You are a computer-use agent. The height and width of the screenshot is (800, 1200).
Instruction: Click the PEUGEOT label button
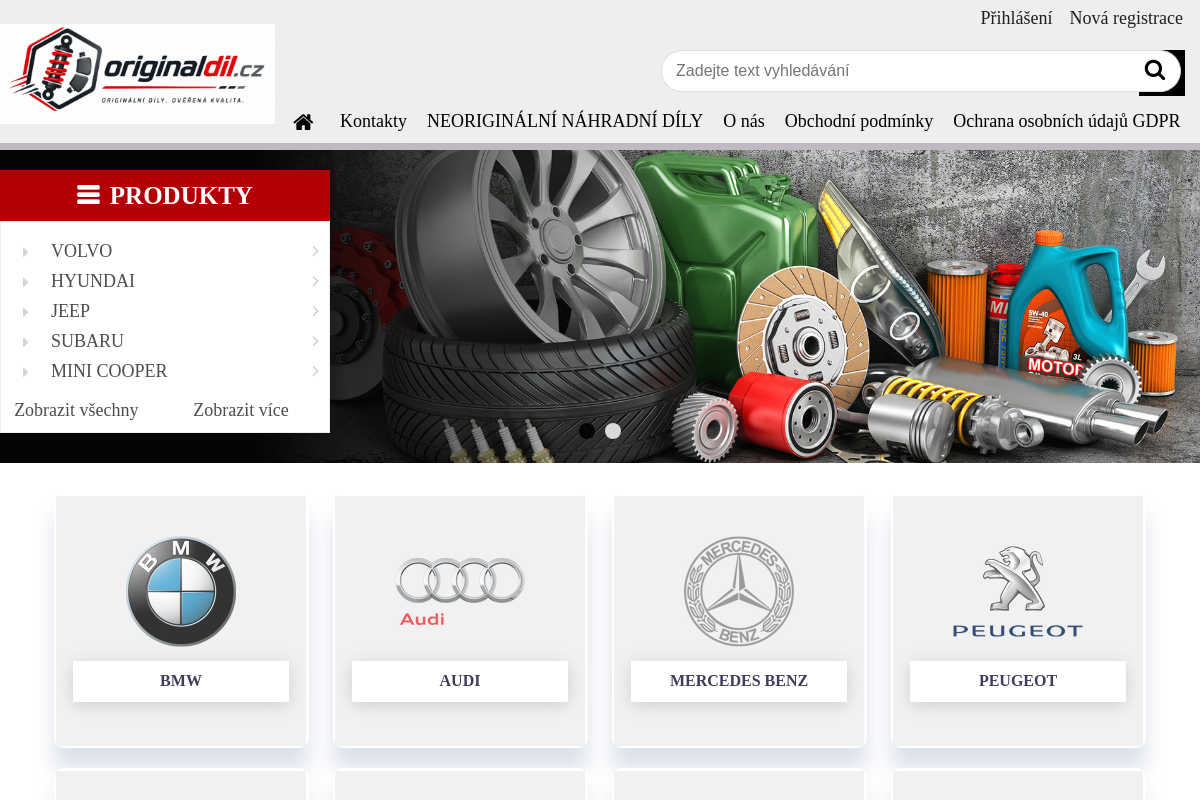(1018, 681)
